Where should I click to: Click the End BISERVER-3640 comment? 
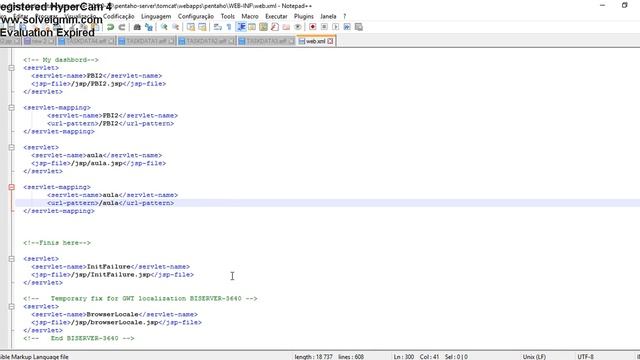pos(78,338)
